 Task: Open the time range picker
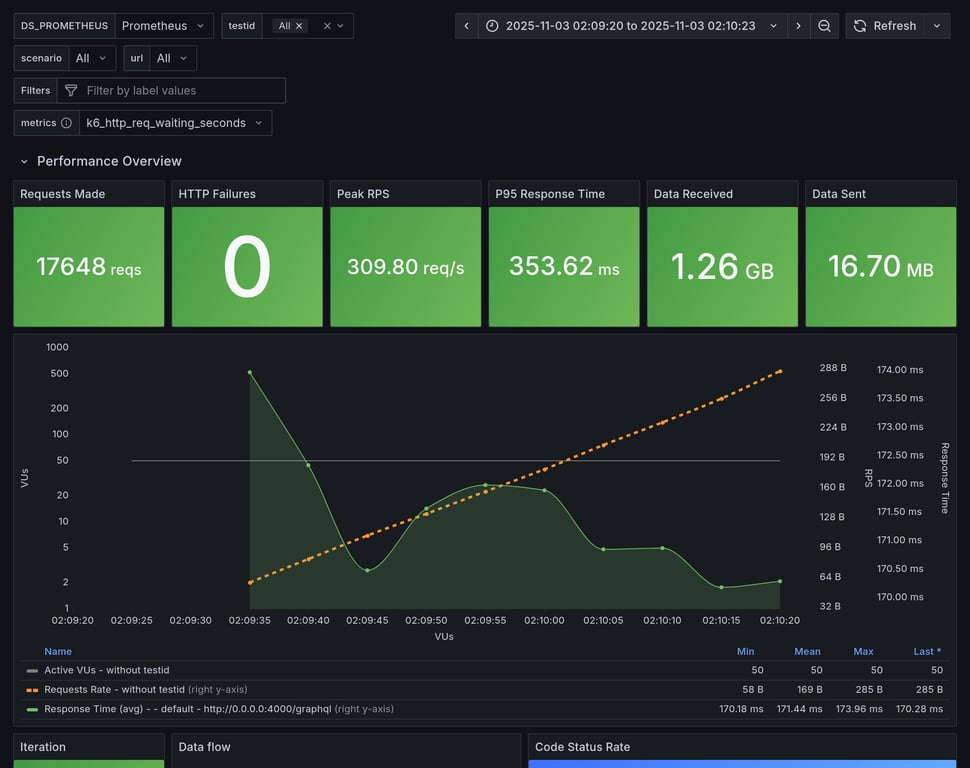[632, 26]
